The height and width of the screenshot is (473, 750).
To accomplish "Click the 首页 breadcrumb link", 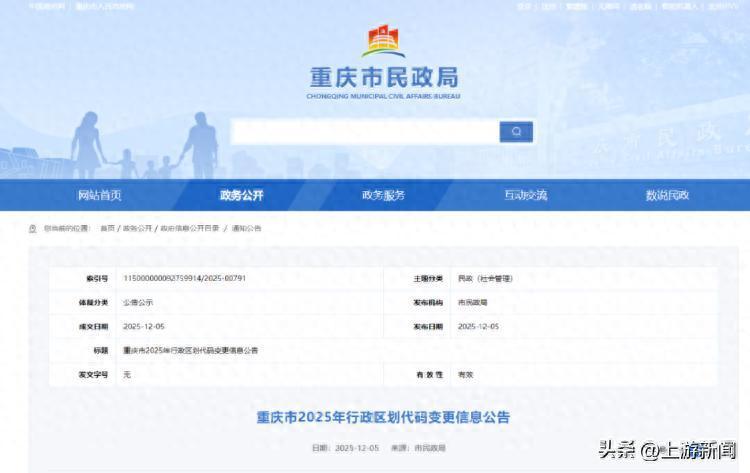I will pos(107,229).
